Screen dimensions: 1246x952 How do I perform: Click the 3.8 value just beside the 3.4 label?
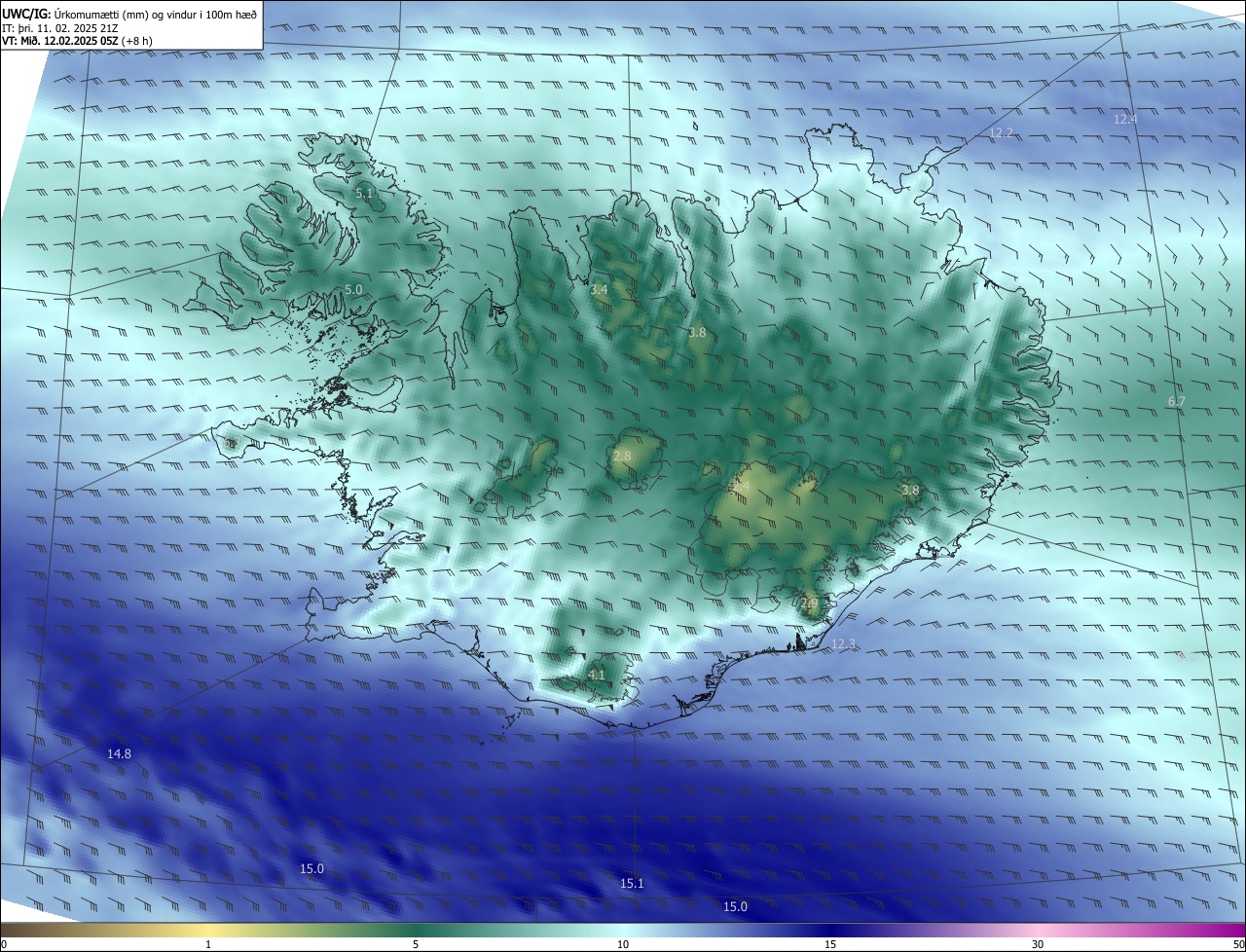point(697,333)
